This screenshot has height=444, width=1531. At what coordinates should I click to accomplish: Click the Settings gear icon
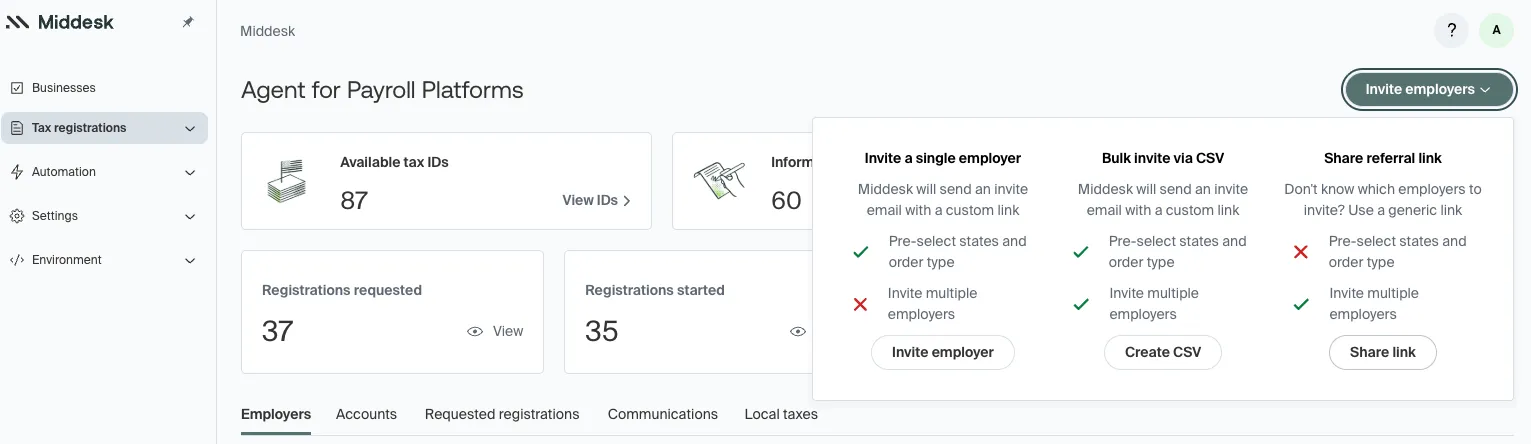[x=17, y=216]
